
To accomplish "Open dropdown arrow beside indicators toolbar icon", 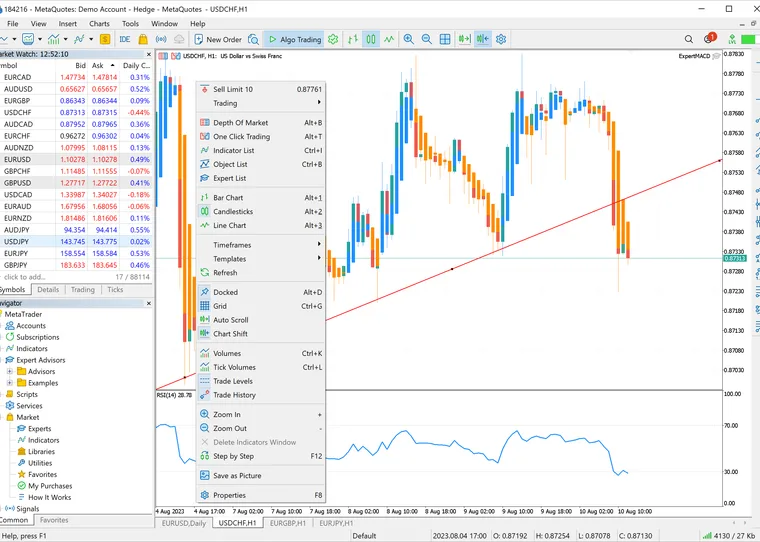I will [x=65, y=39].
